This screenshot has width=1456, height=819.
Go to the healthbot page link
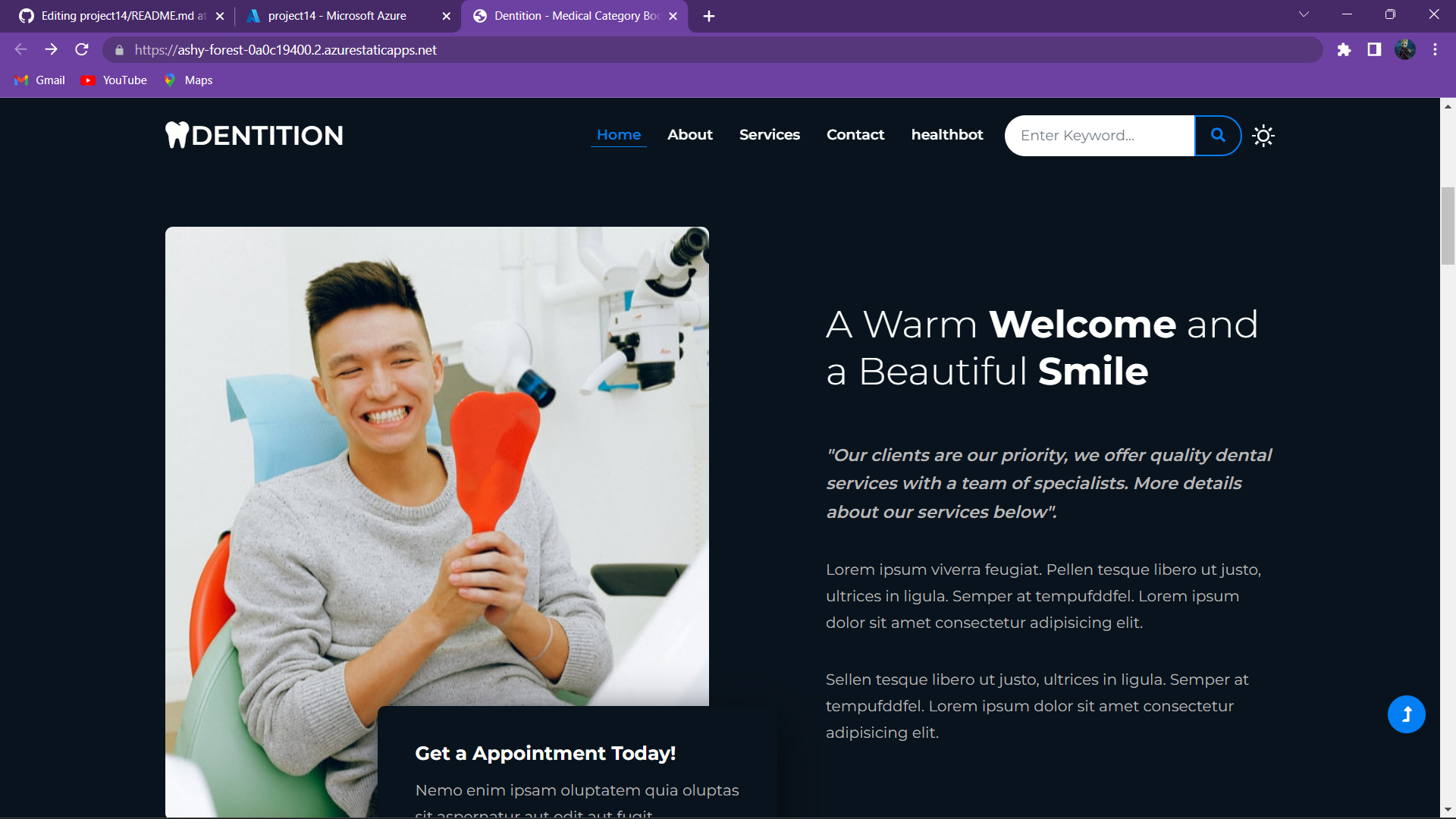946,135
